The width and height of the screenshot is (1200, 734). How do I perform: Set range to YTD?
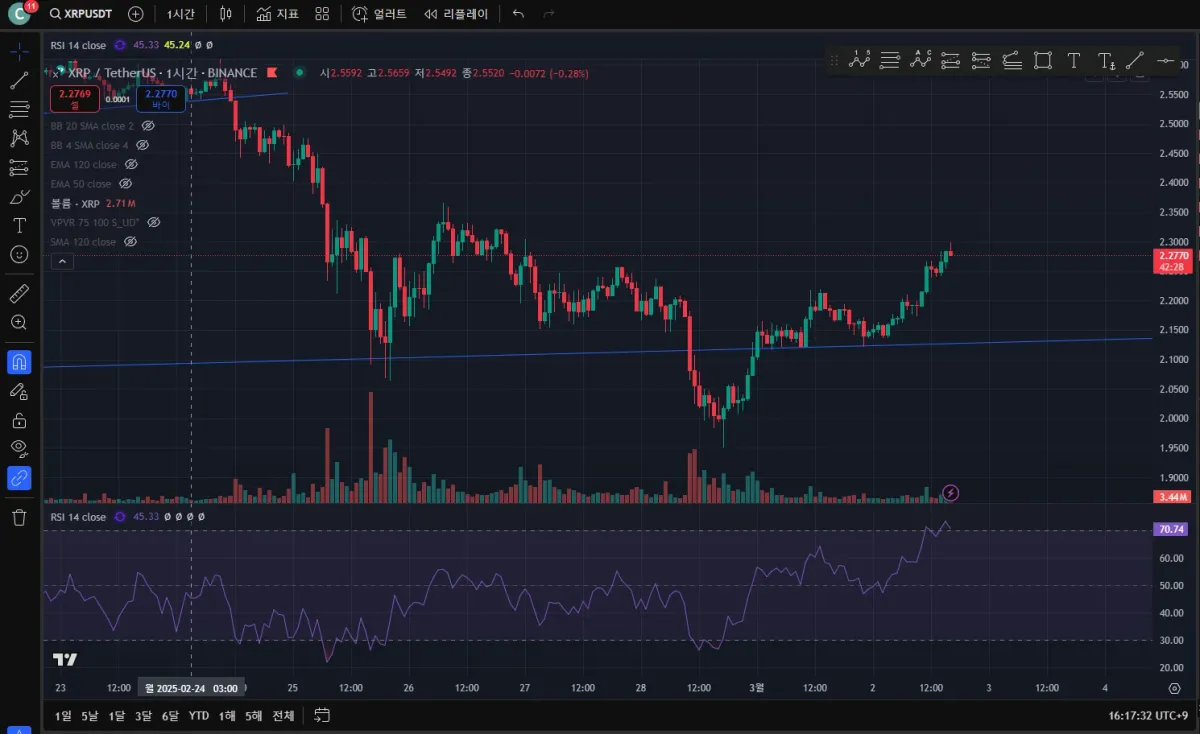coord(199,715)
